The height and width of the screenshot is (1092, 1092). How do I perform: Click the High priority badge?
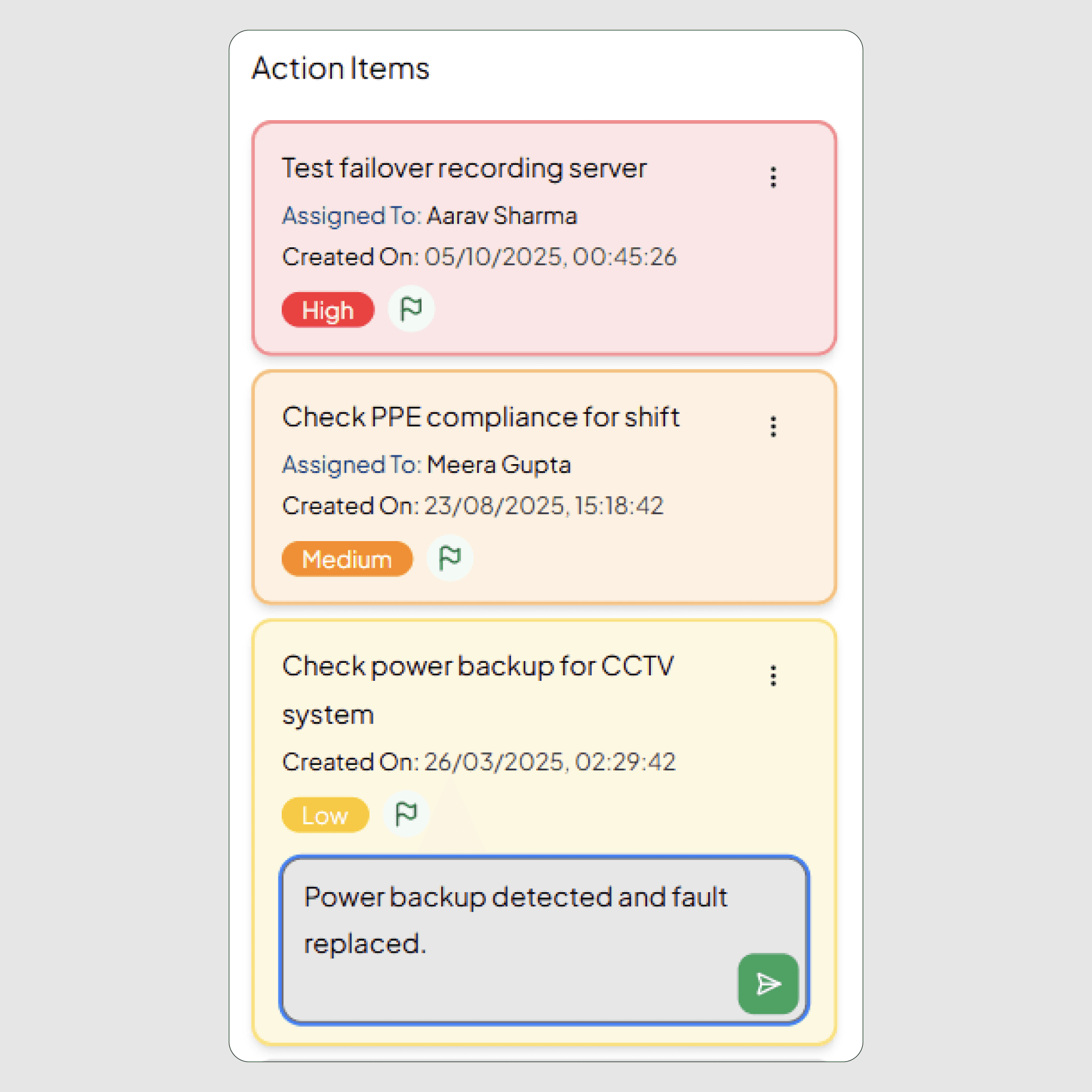[328, 310]
